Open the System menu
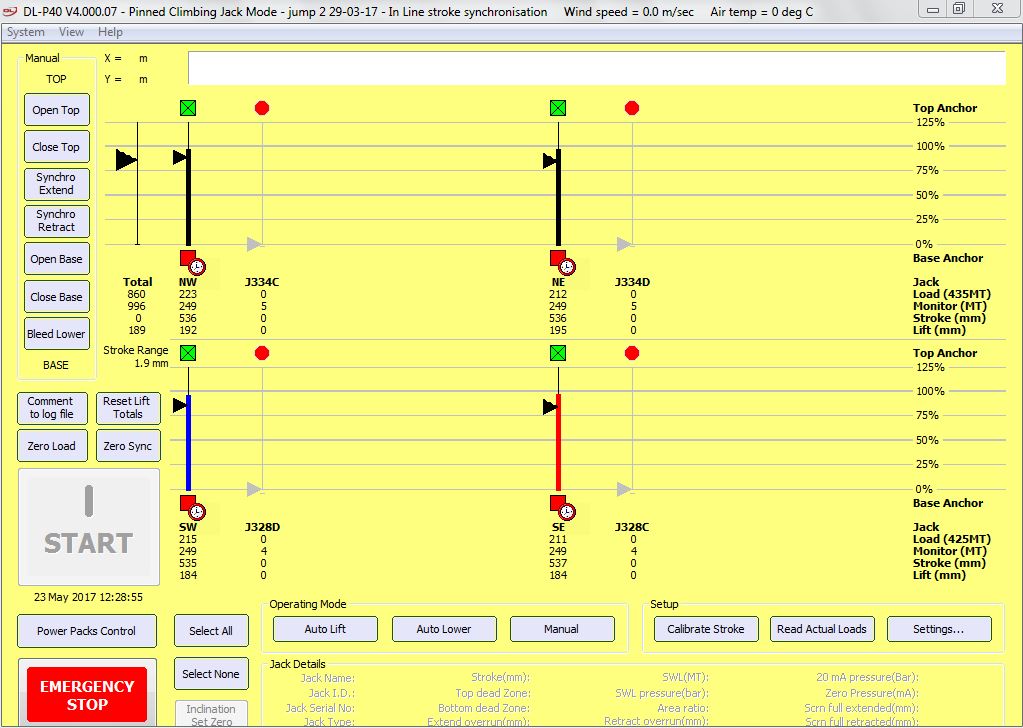 point(26,32)
